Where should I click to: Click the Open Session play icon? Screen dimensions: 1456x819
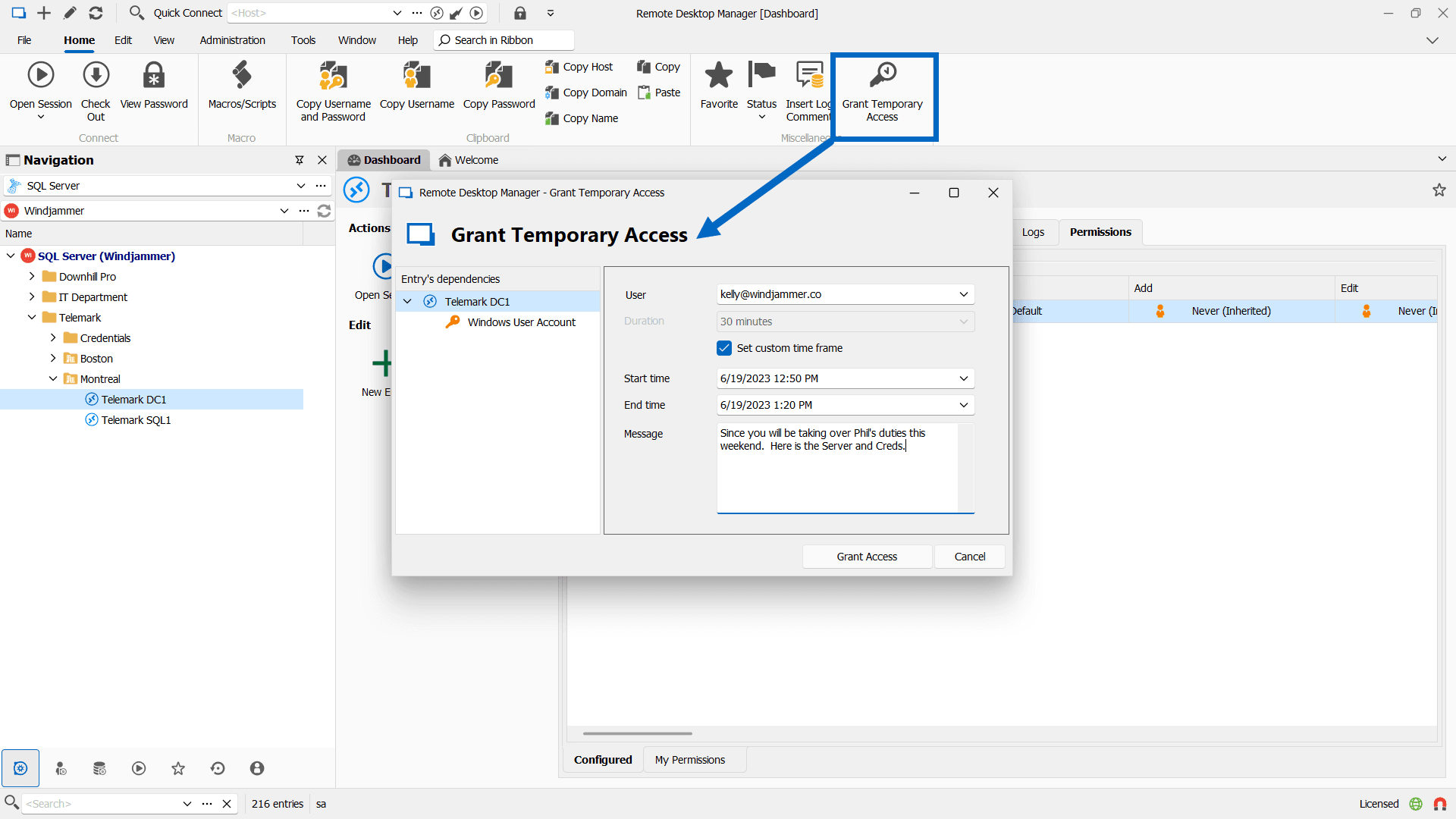pyautogui.click(x=41, y=76)
